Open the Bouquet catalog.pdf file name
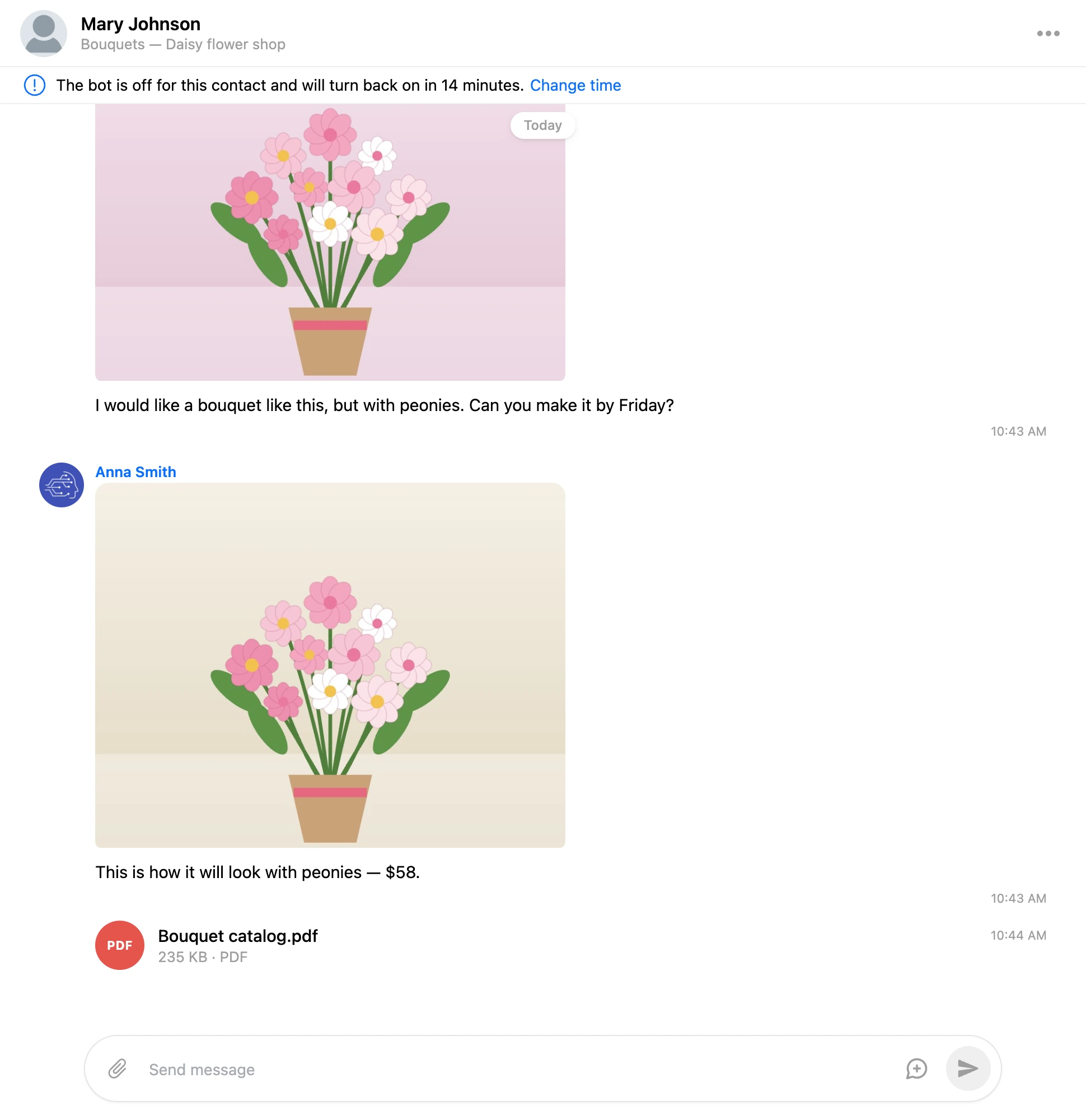Image resolution: width=1086 pixels, height=1120 pixels. point(238,936)
